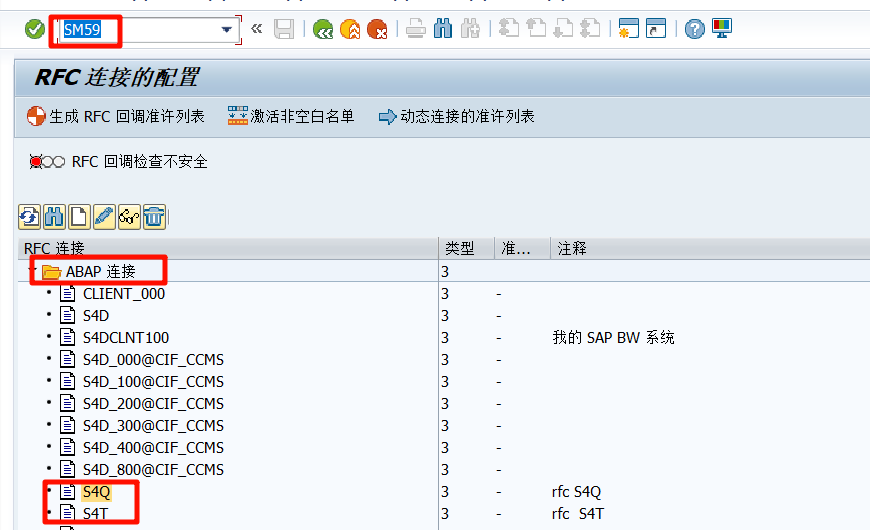This screenshot has width=870, height=530.
Task: Click the Change pencil icon
Action: pos(104,217)
